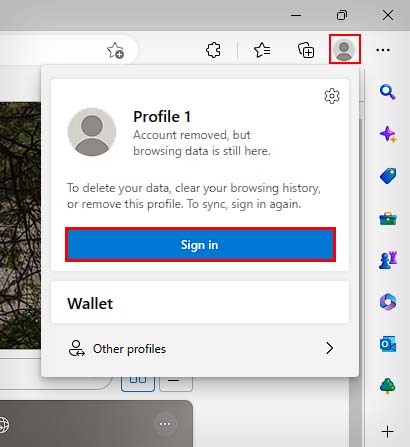Click the ellipsis on the gray card
The height and width of the screenshot is (447, 410).
coord(165,424)
